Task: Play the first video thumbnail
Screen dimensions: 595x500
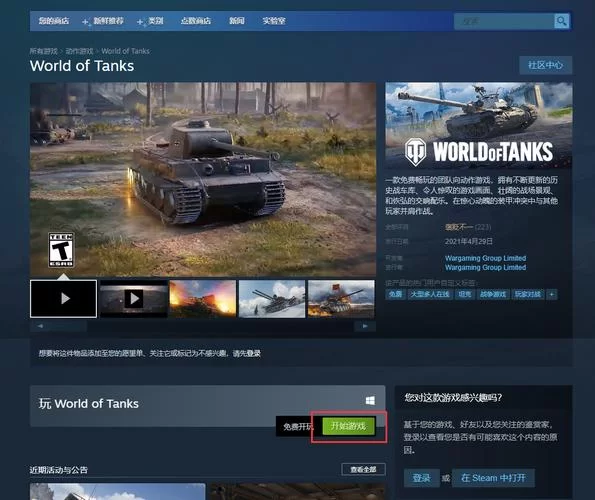Action: [x=63, y=299]
